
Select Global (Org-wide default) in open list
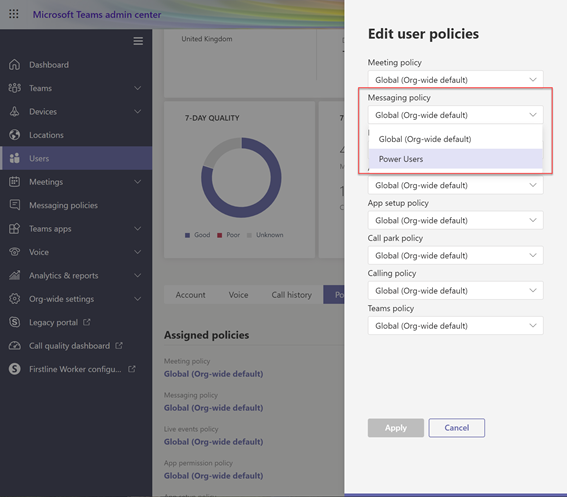(455, 139)
